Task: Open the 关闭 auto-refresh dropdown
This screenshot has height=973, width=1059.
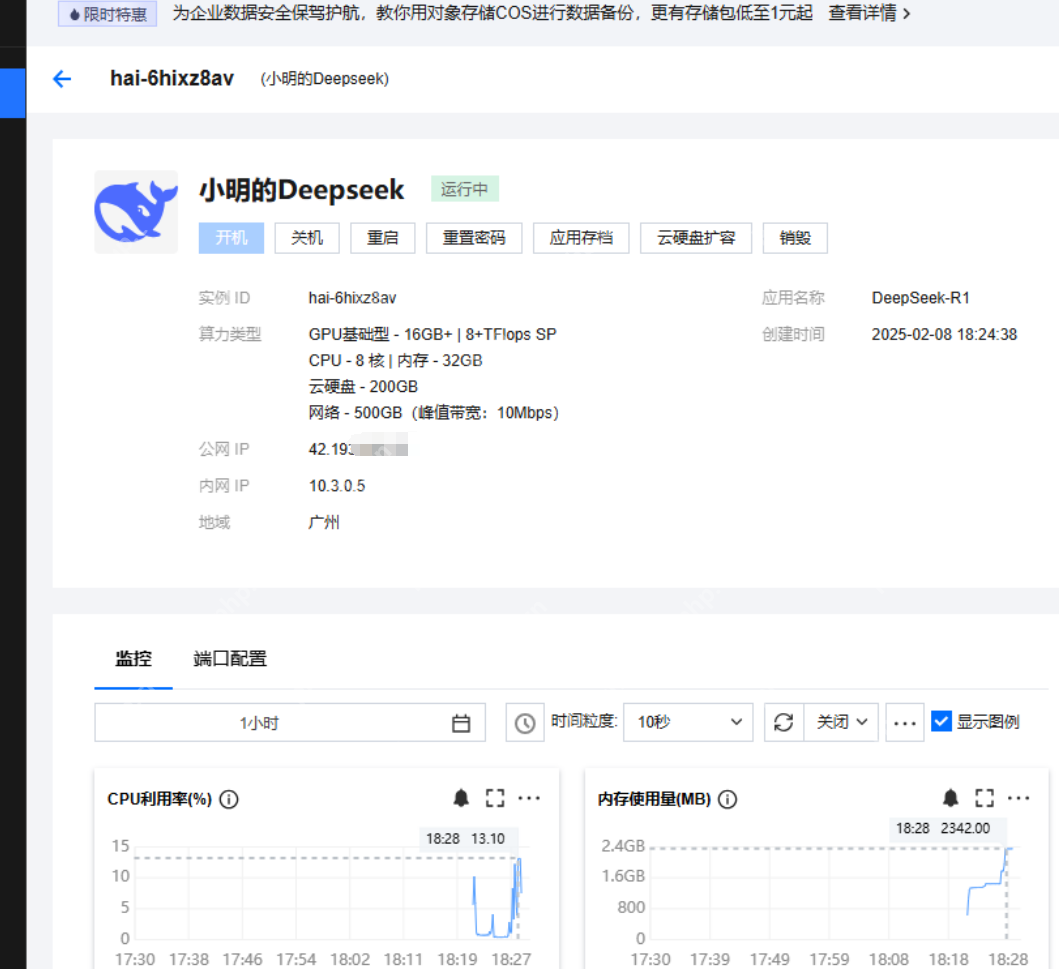Action: 841,722
